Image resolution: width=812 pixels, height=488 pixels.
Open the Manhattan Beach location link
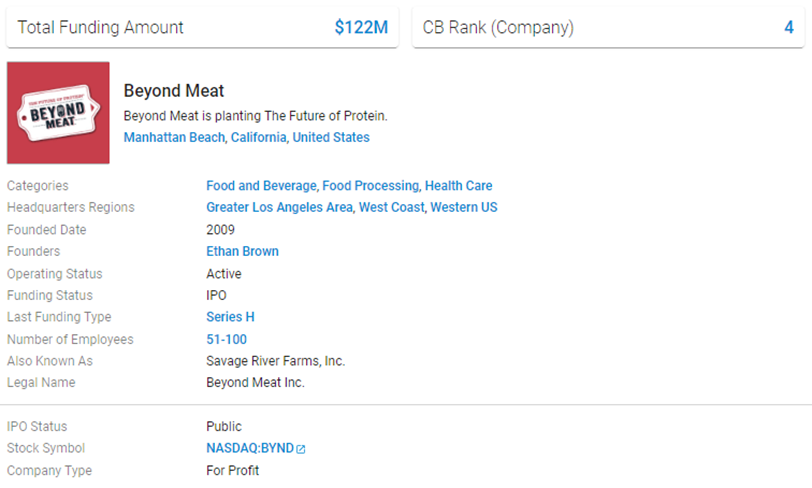[x=174, y=137]
